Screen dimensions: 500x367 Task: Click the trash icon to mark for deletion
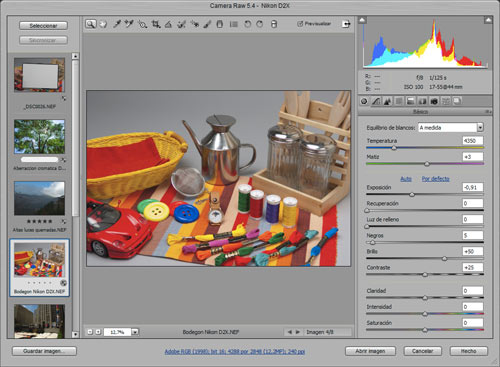click(274, 24)
